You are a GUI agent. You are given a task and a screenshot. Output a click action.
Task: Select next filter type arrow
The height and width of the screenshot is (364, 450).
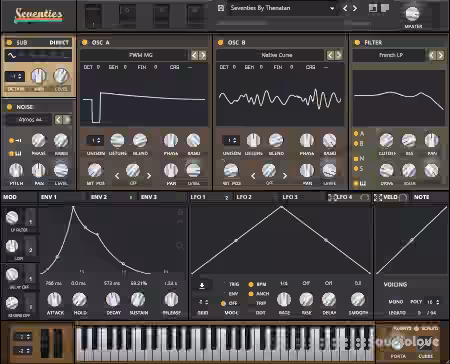click(x=441, y=55)
